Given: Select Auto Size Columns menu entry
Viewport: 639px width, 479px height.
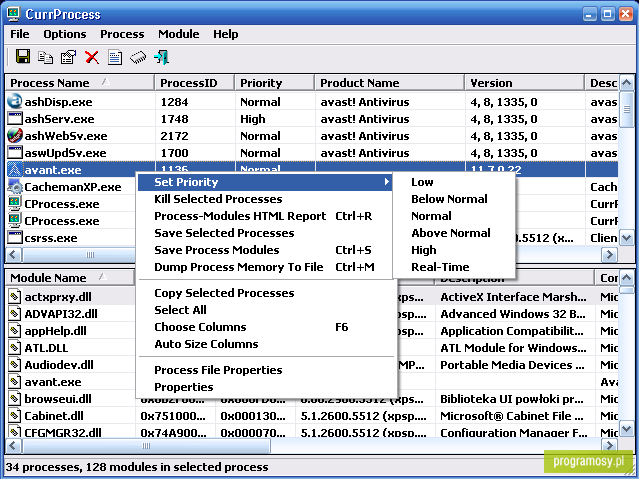Looking at the screenshot, I should pyautogui.click(x=265, y=344).
